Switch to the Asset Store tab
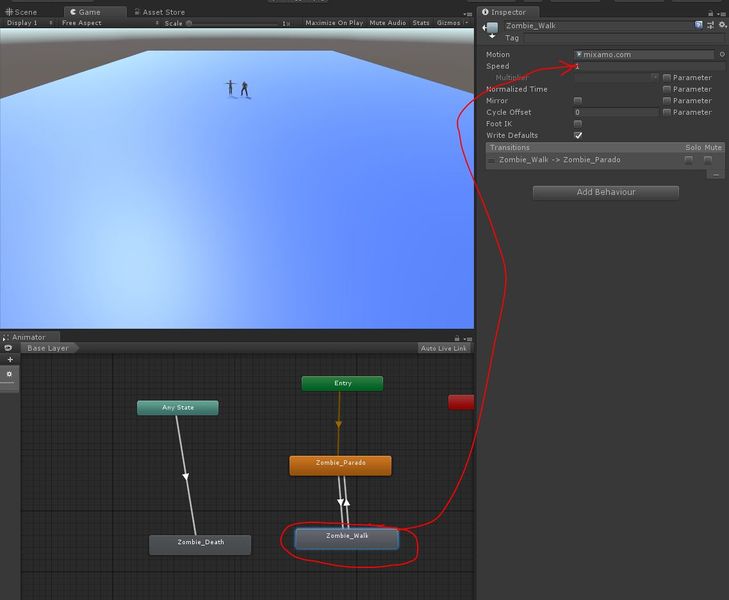 point(159,12)
